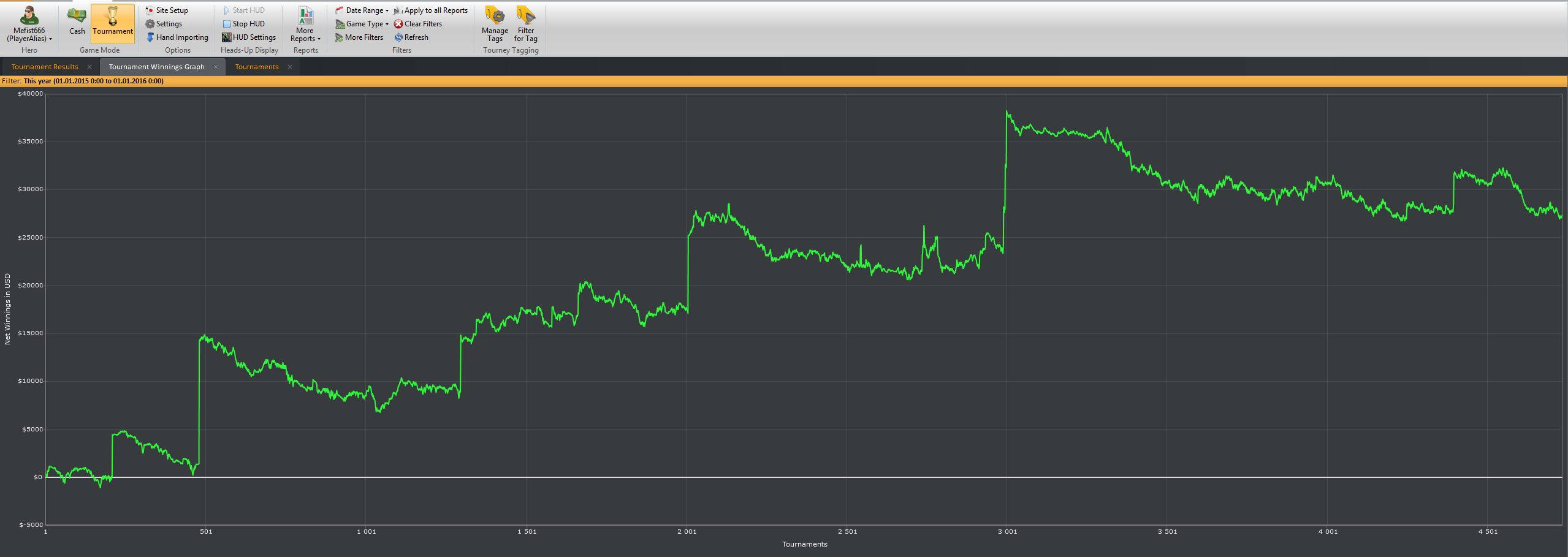Click Stop HUD
Viewport: 1568px width, 557px height.
[243, 24]
